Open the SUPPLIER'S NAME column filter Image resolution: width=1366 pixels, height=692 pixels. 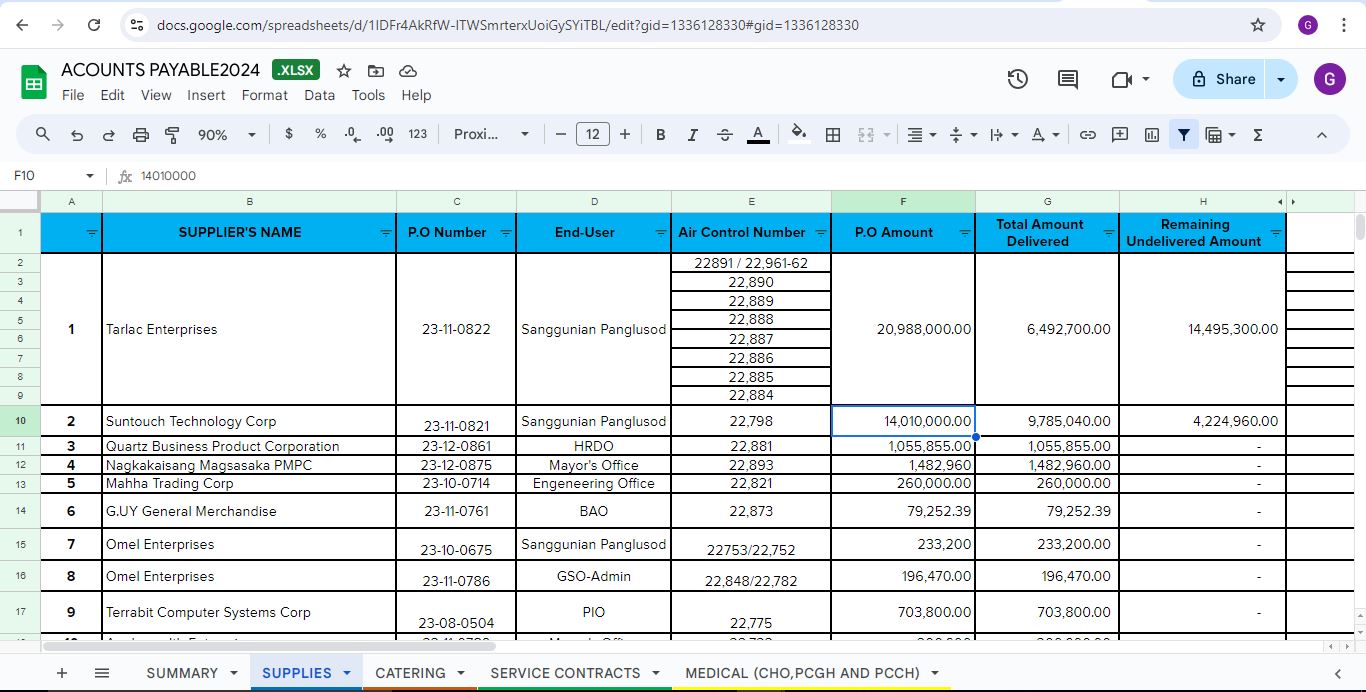[386, 233]
